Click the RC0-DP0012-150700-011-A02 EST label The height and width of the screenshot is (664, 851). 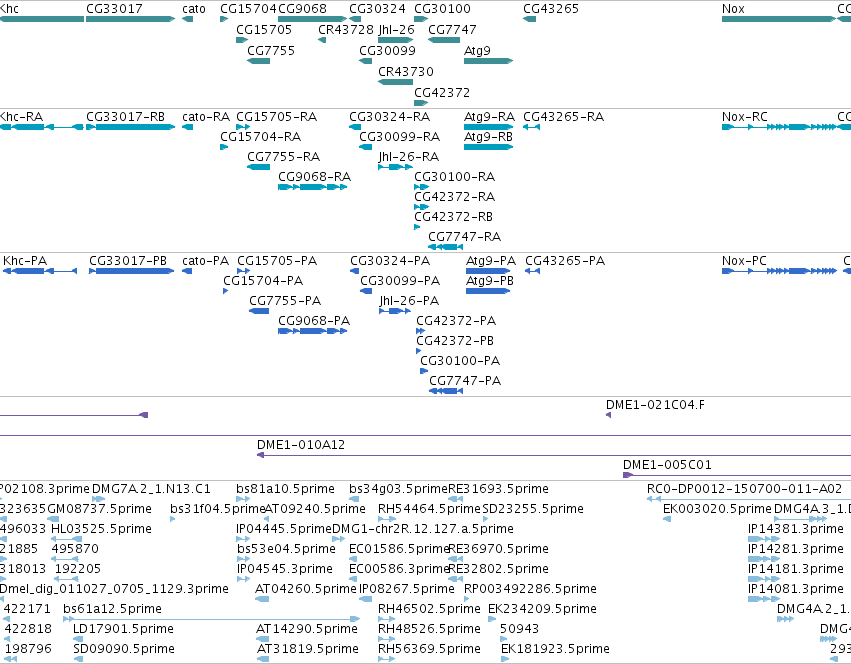point(744,489)
